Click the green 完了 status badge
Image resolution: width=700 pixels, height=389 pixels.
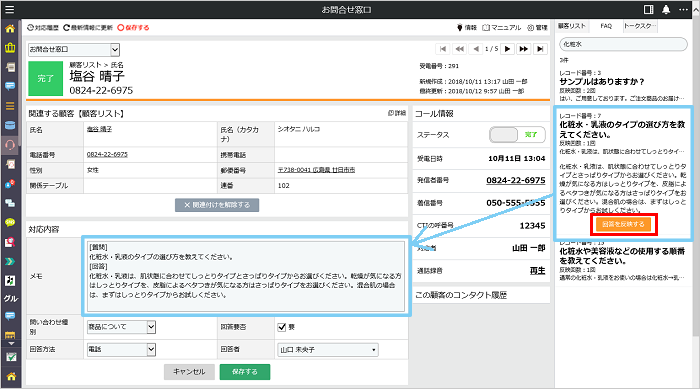point(46,79)
